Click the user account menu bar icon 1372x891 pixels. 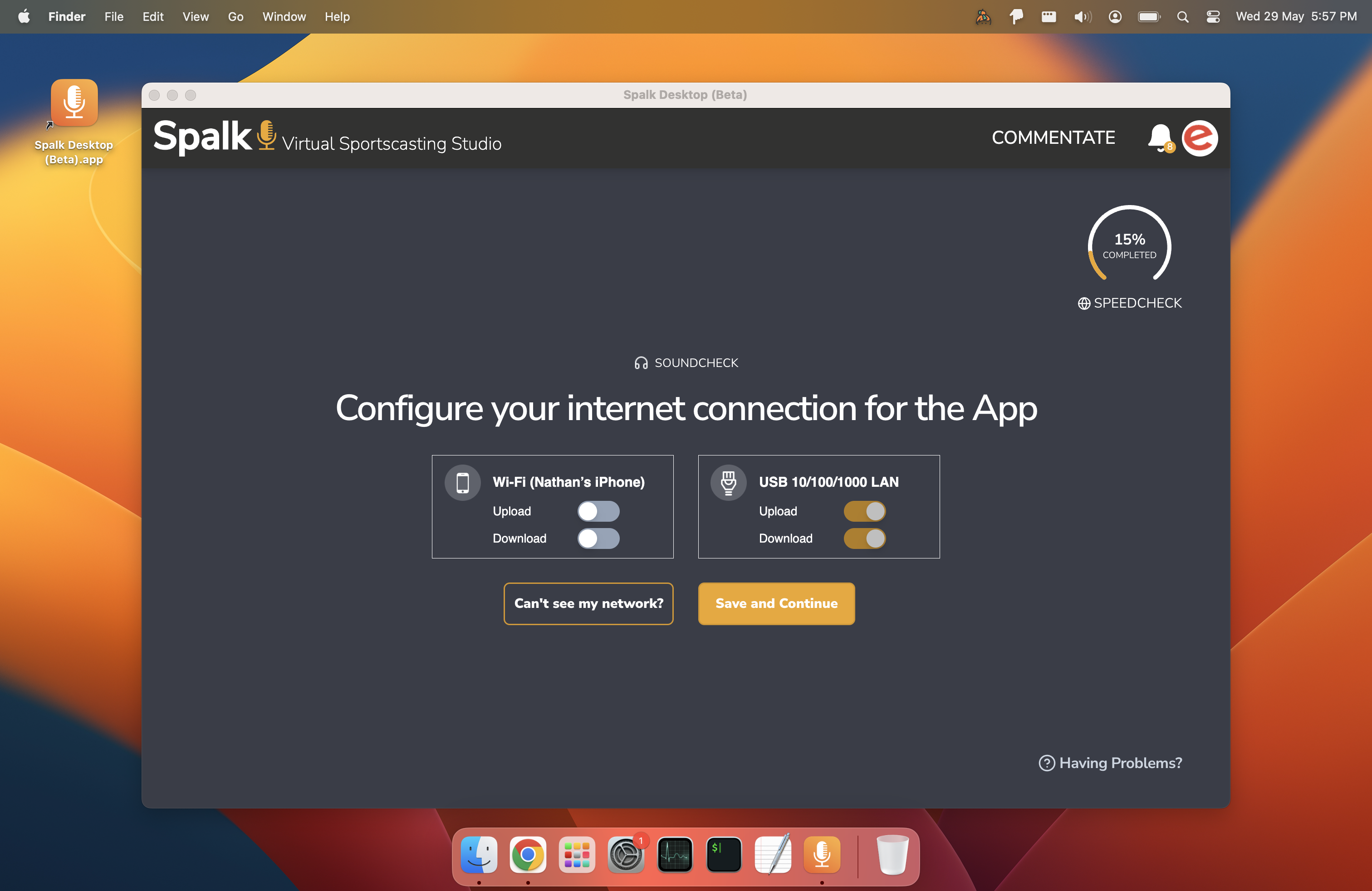[1115, 17]
